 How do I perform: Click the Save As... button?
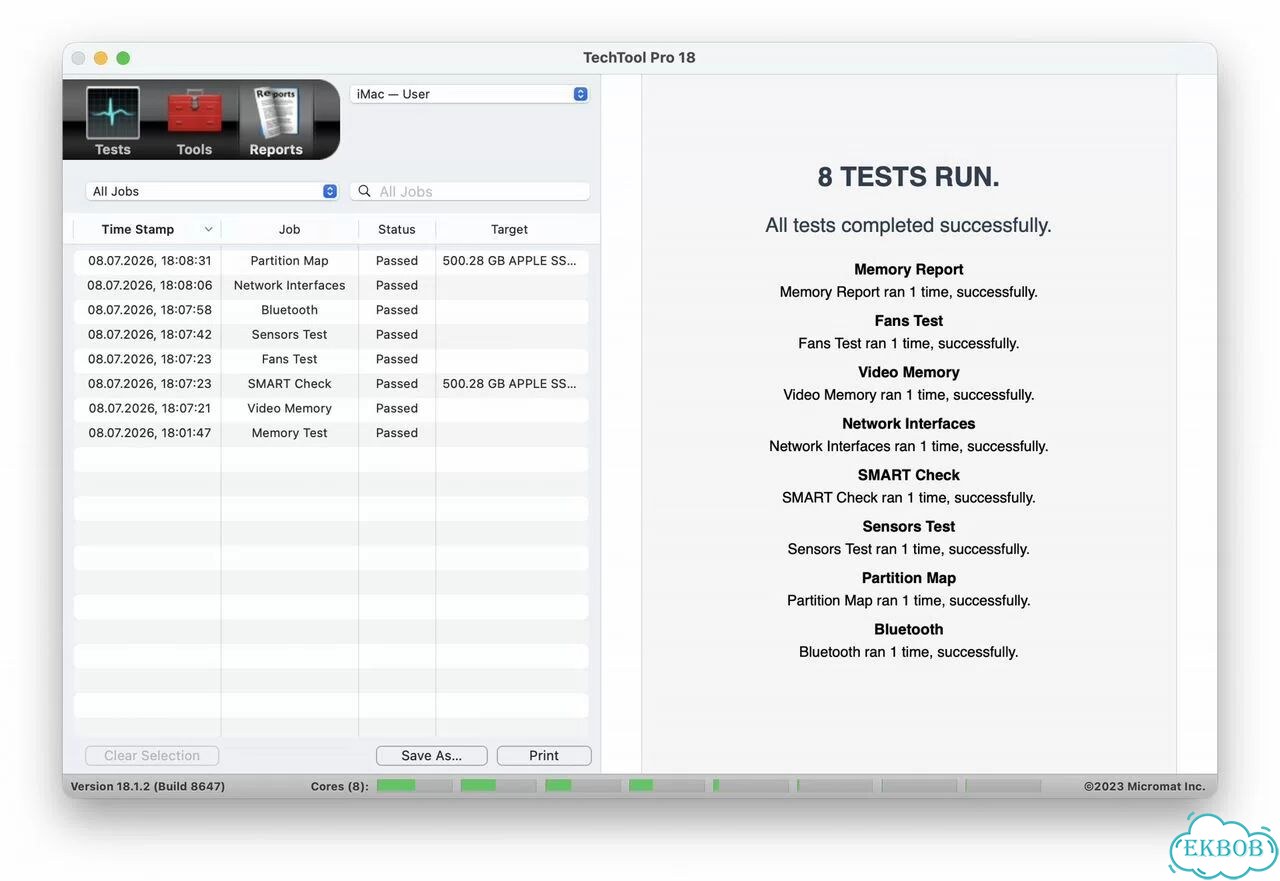432,756
